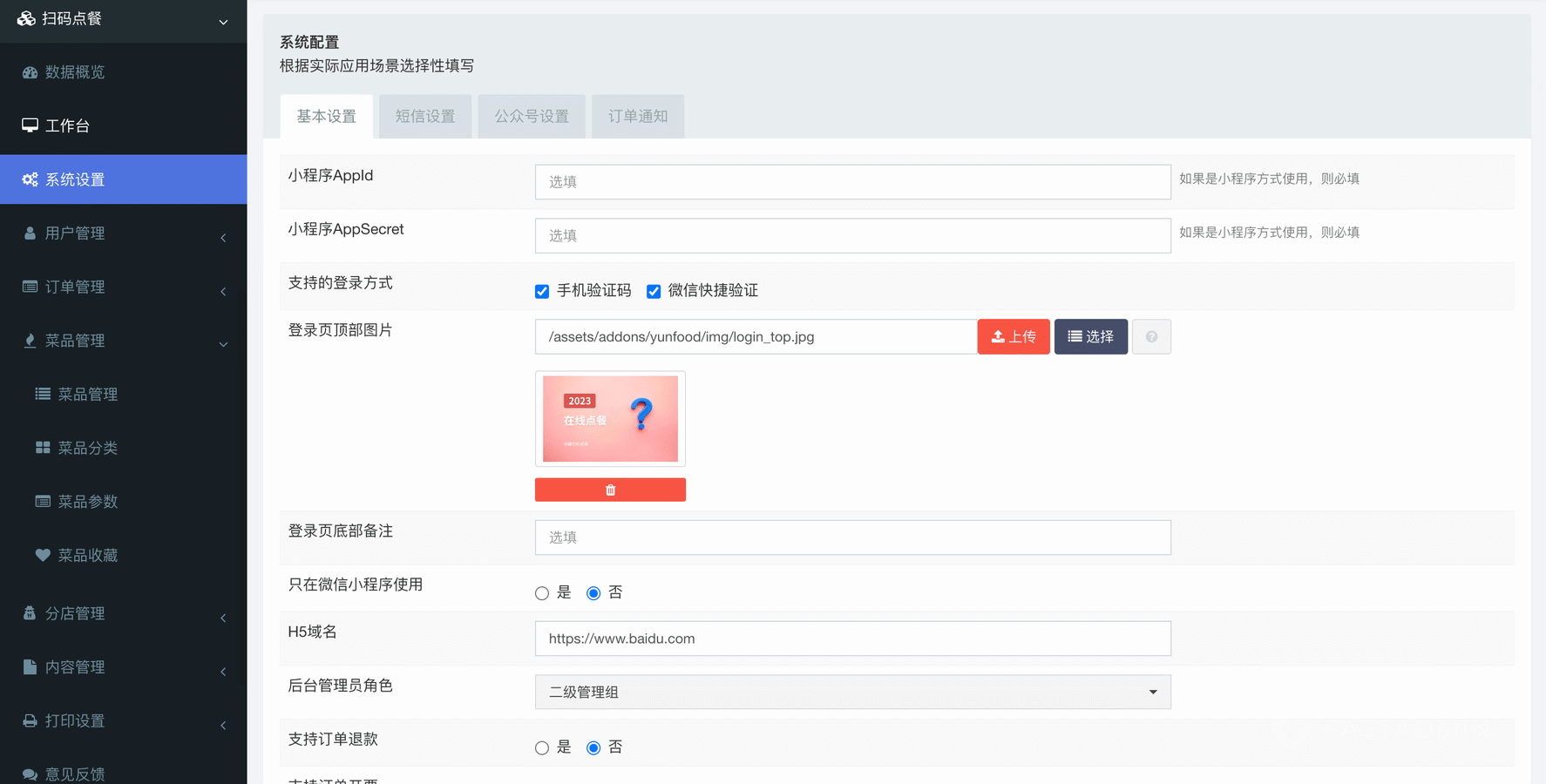The height and width of the screenshot is (784, 1546).
Task: Select the 菜品收藏 heart icon
Action: (x=42, y=555)
